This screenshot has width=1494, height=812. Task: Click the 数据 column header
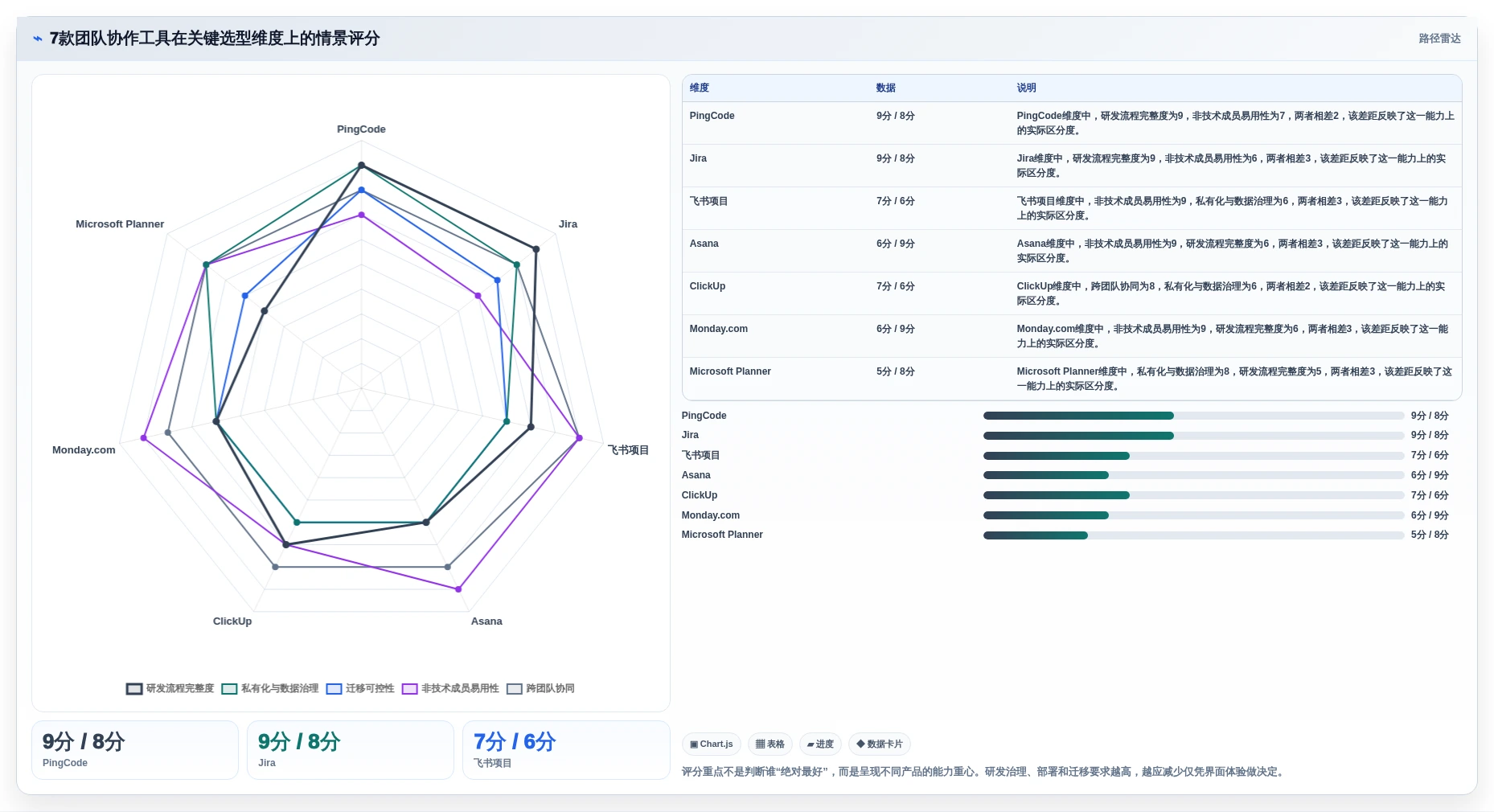click(x=886, y=88)
